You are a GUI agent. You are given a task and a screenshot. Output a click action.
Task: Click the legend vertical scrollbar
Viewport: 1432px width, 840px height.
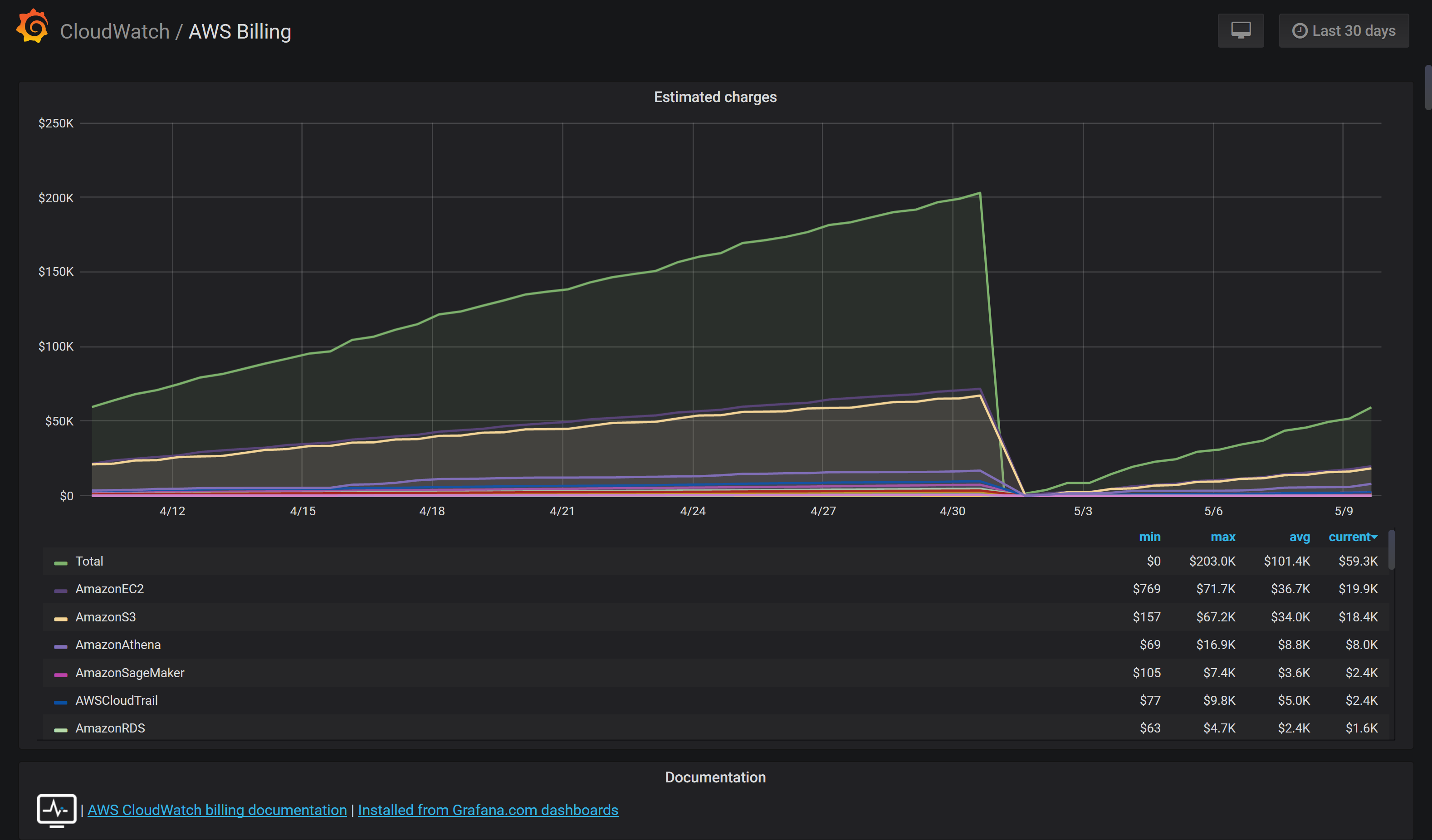[1391, 550]
